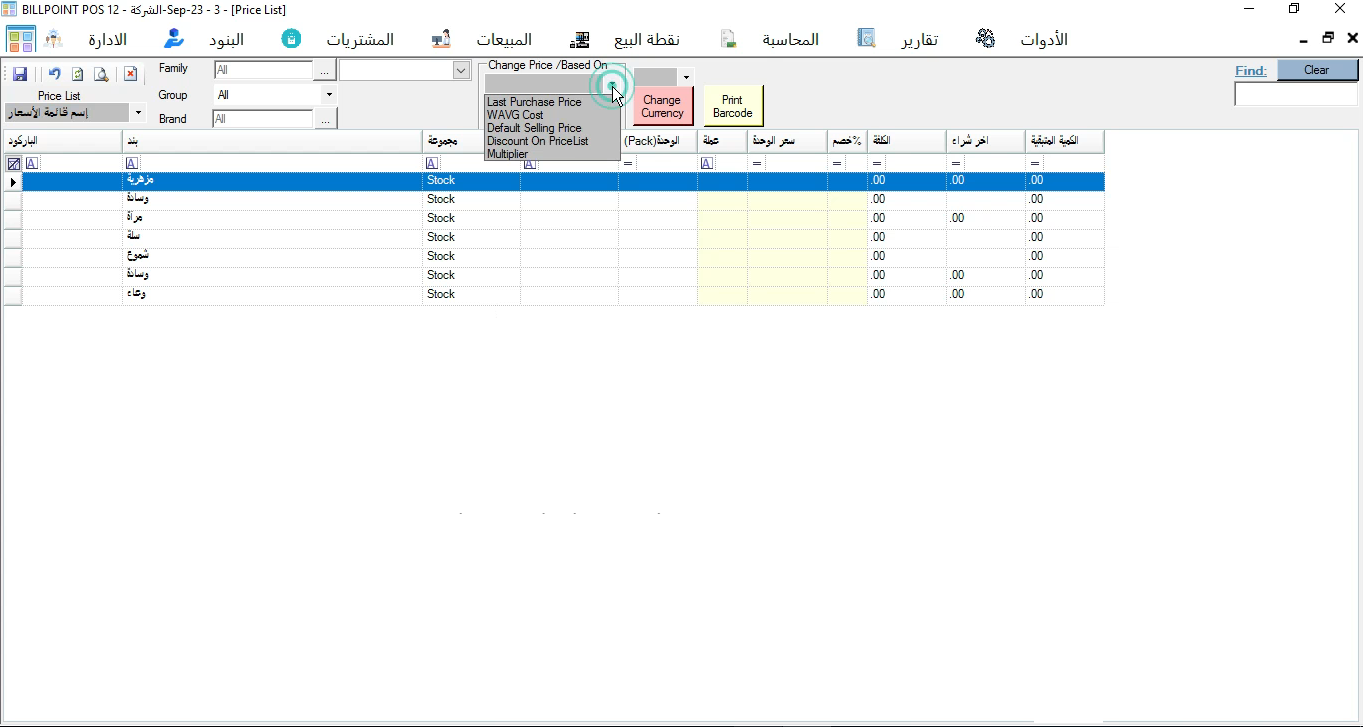Click the accounting icon beside المحاسبة

click(x=727, y=36)
